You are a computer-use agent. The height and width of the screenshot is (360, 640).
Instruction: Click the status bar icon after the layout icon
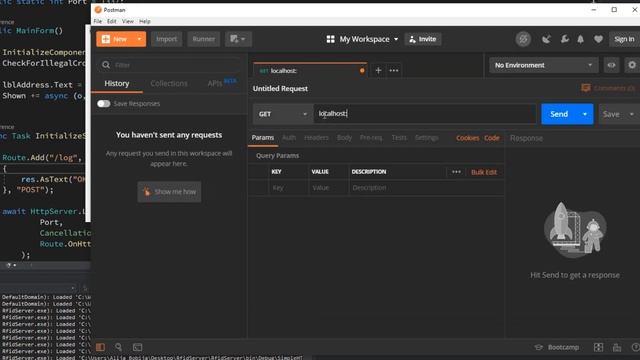coord(617,347)
